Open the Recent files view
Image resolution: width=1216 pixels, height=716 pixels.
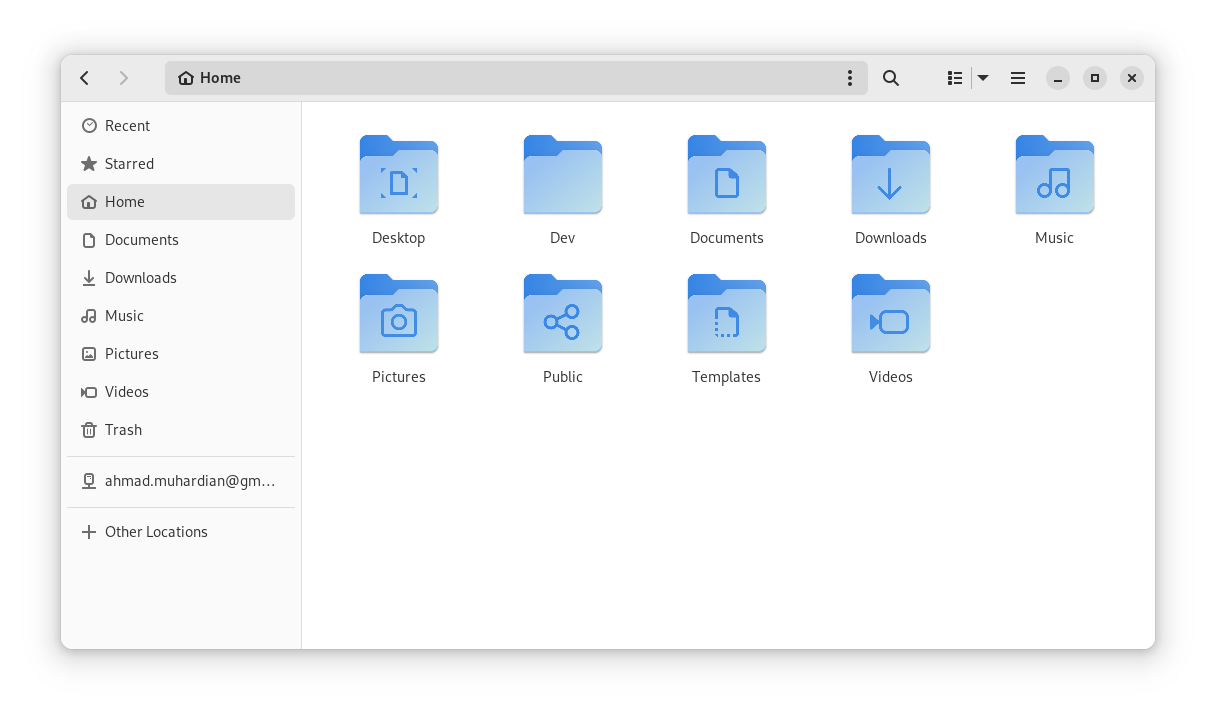(x=127, y=125)
